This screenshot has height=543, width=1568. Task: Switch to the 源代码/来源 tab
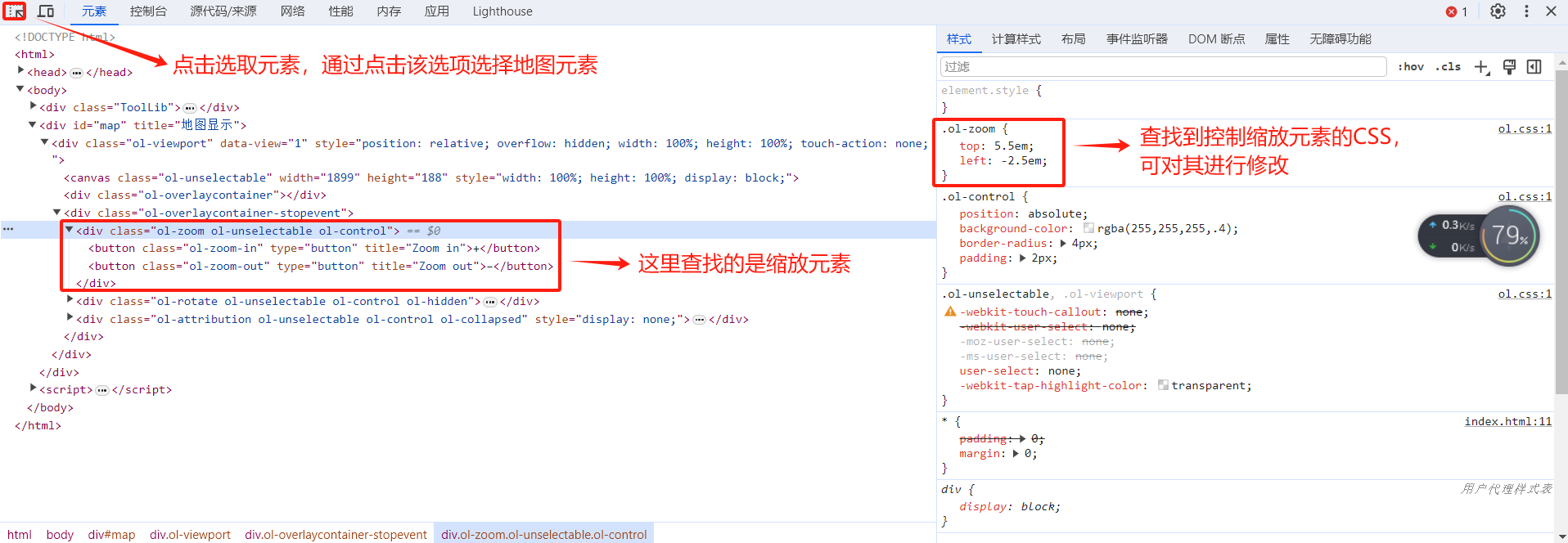point(223,11)
